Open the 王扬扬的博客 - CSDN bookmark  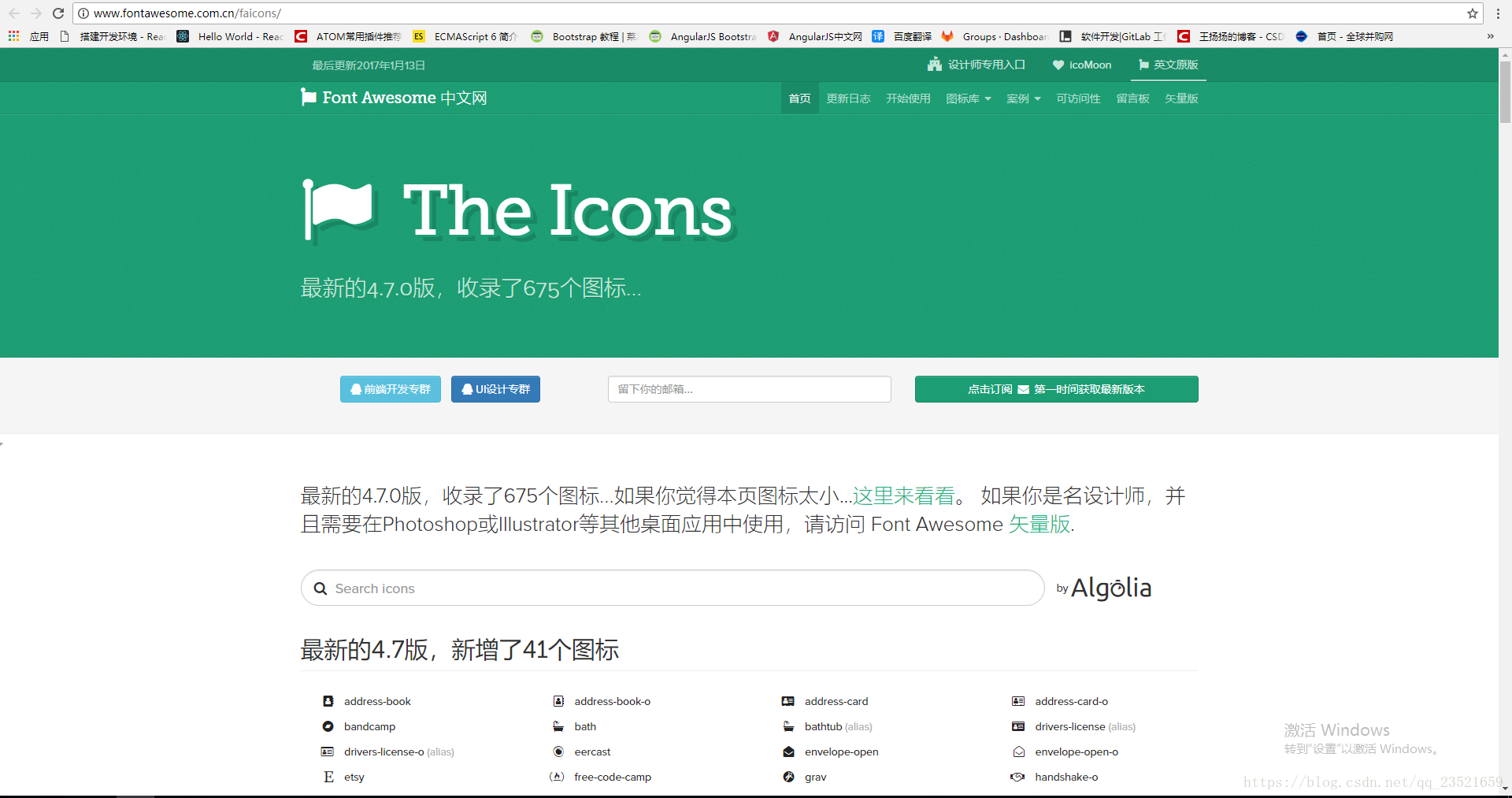[1231, 36]
